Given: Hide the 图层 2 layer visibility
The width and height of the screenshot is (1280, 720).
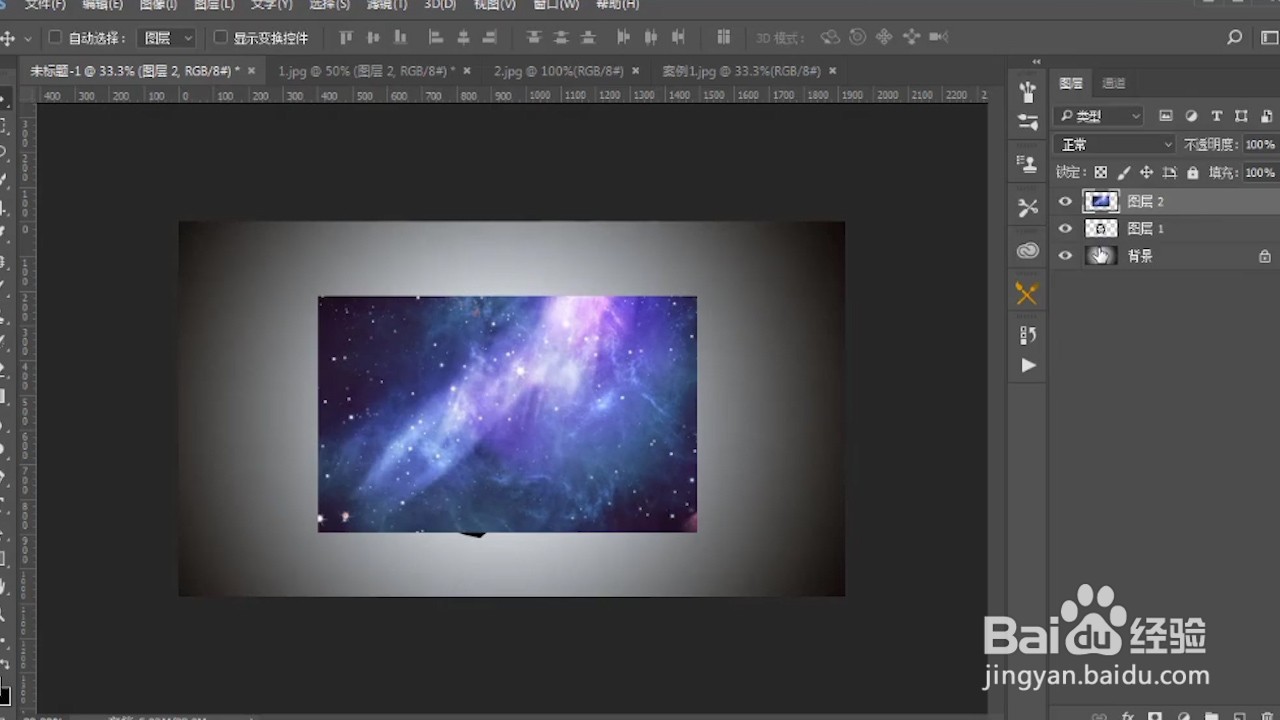Looking at the screenshot, I should tap(1065, 201).
